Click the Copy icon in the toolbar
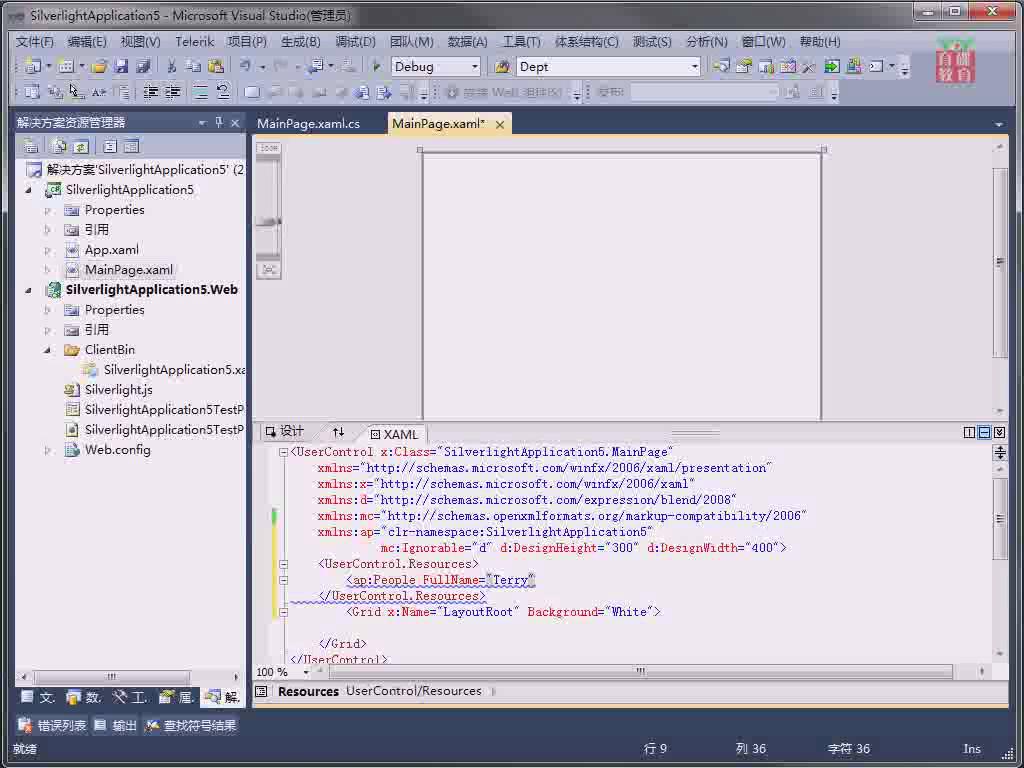This screenshot has width=1024, height=768. 193,66
